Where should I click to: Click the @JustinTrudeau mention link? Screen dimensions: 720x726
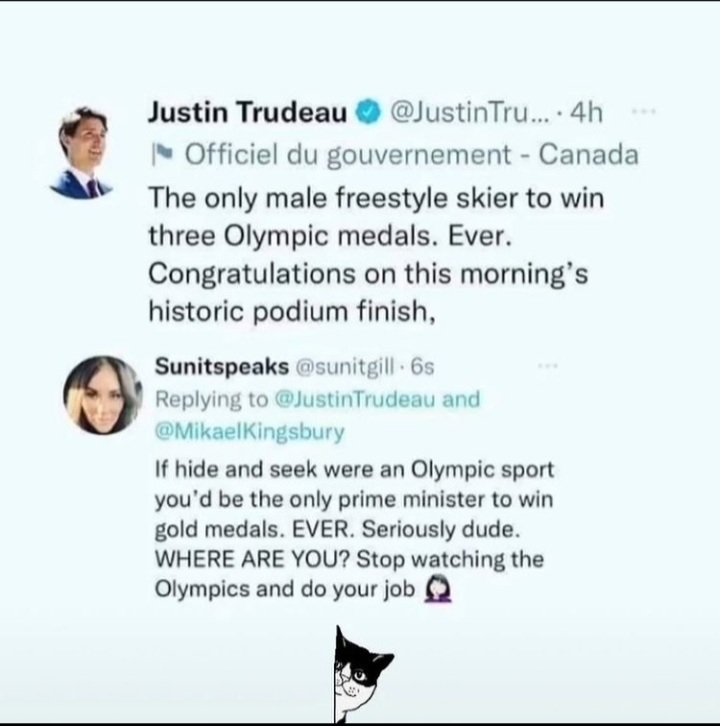[x=355, y=399]
